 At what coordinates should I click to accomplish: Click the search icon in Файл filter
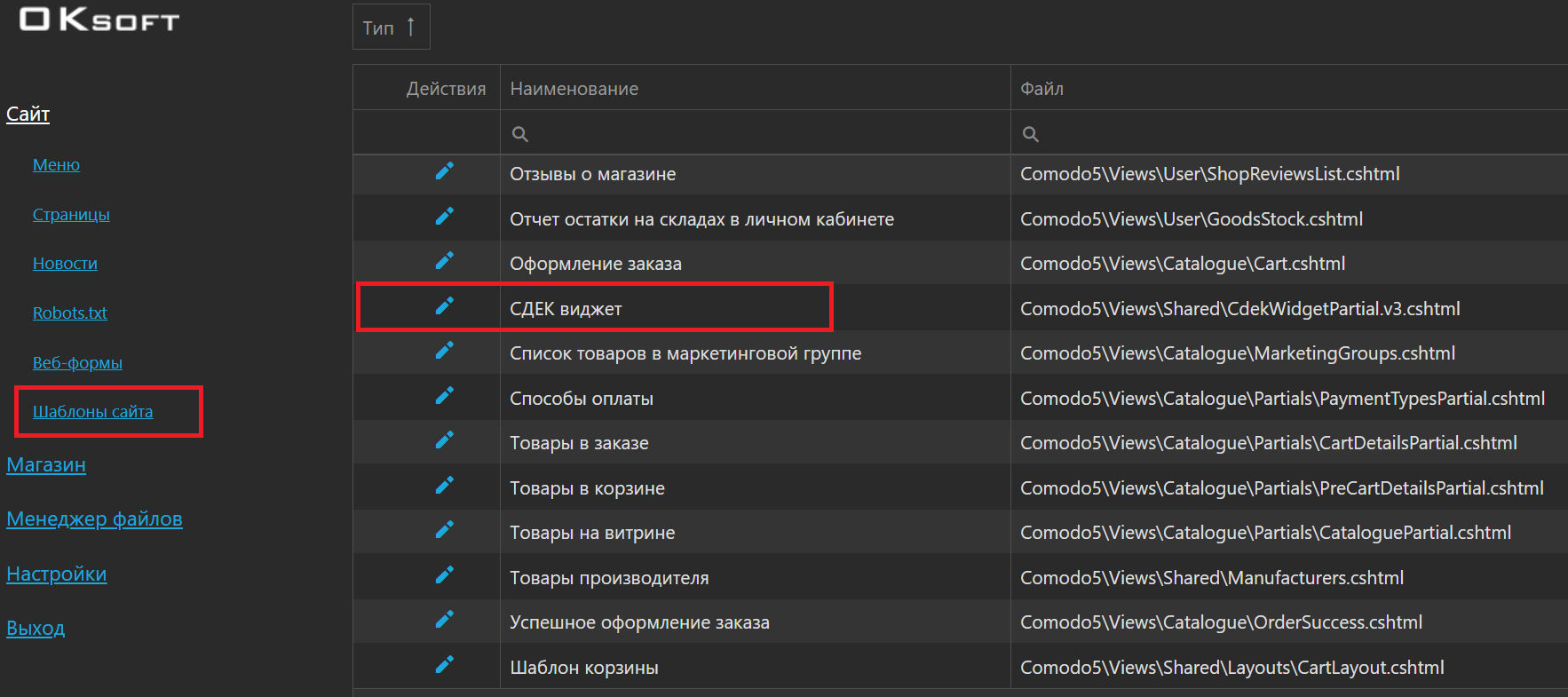click(1030, 134)
